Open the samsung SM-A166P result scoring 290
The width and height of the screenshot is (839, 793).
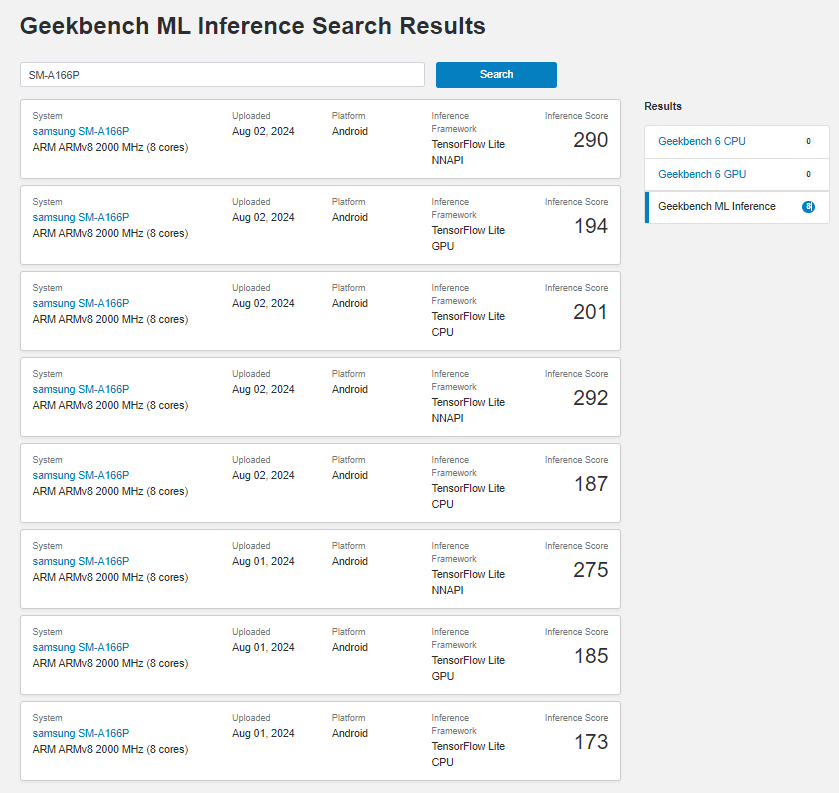pos(81,131)
